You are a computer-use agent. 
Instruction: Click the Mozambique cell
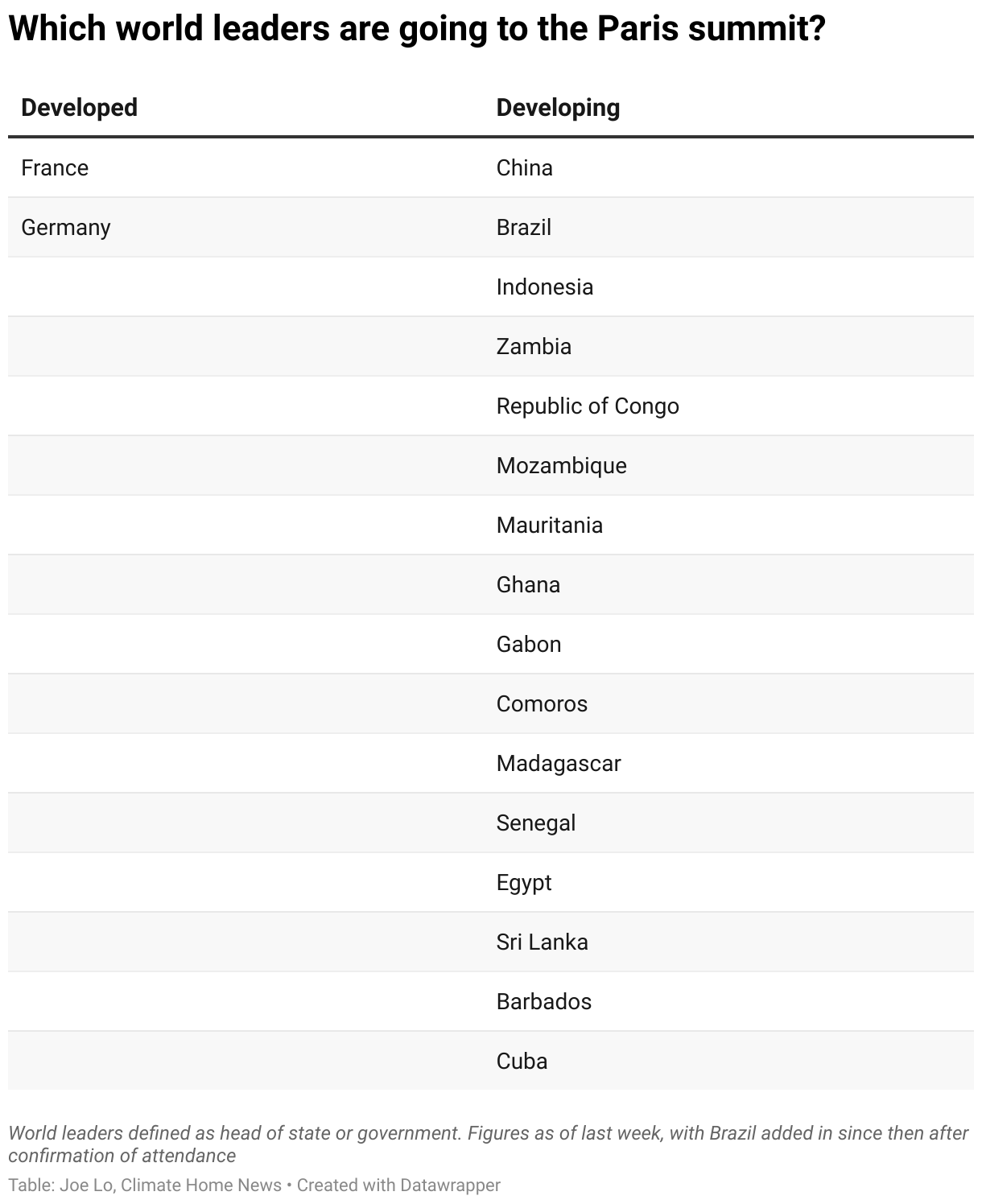pyautogui.click(x=561, y=465)
